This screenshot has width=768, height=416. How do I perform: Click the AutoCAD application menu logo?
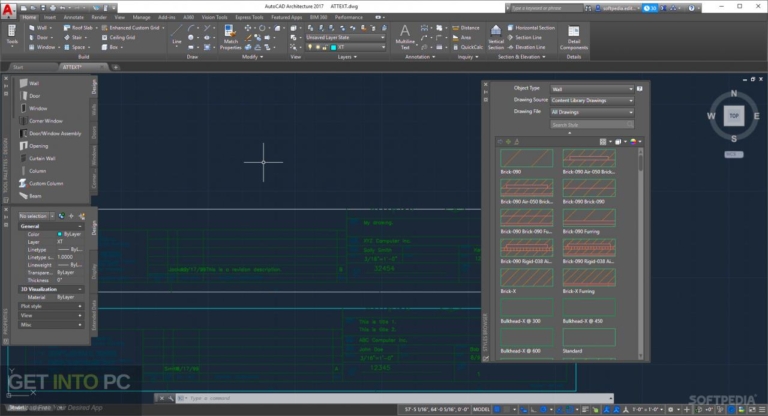8,9
